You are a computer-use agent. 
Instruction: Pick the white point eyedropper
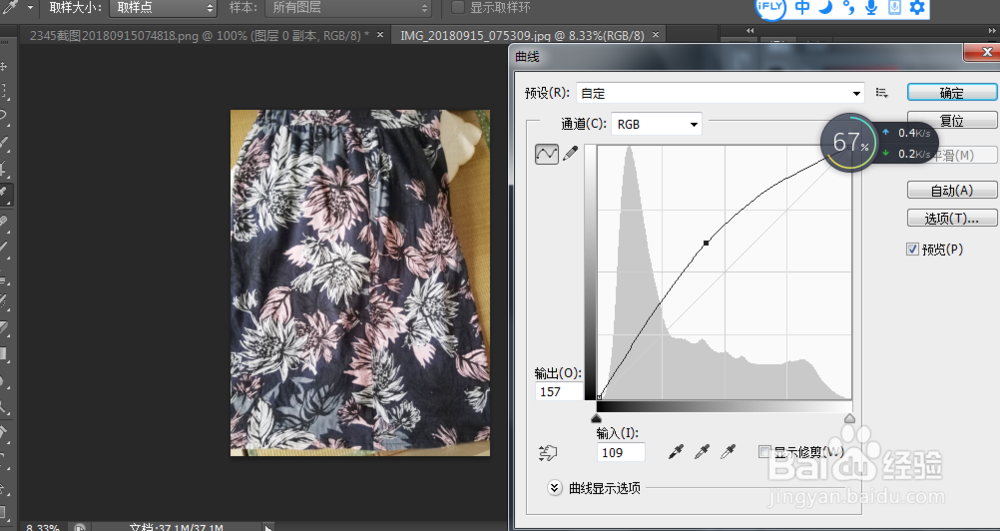[728, 452]
